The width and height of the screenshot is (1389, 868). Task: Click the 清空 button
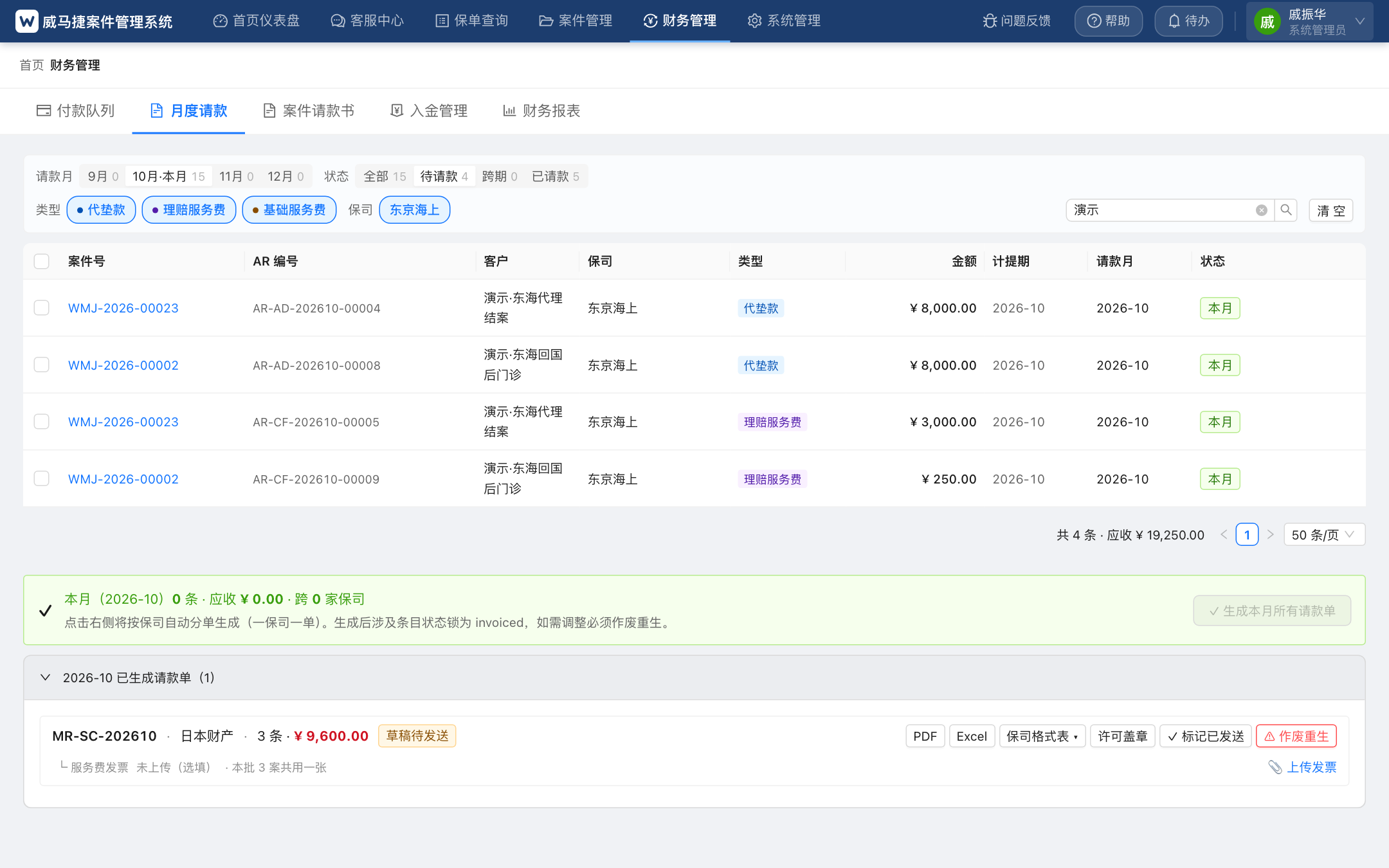[x=1331, y=210]
